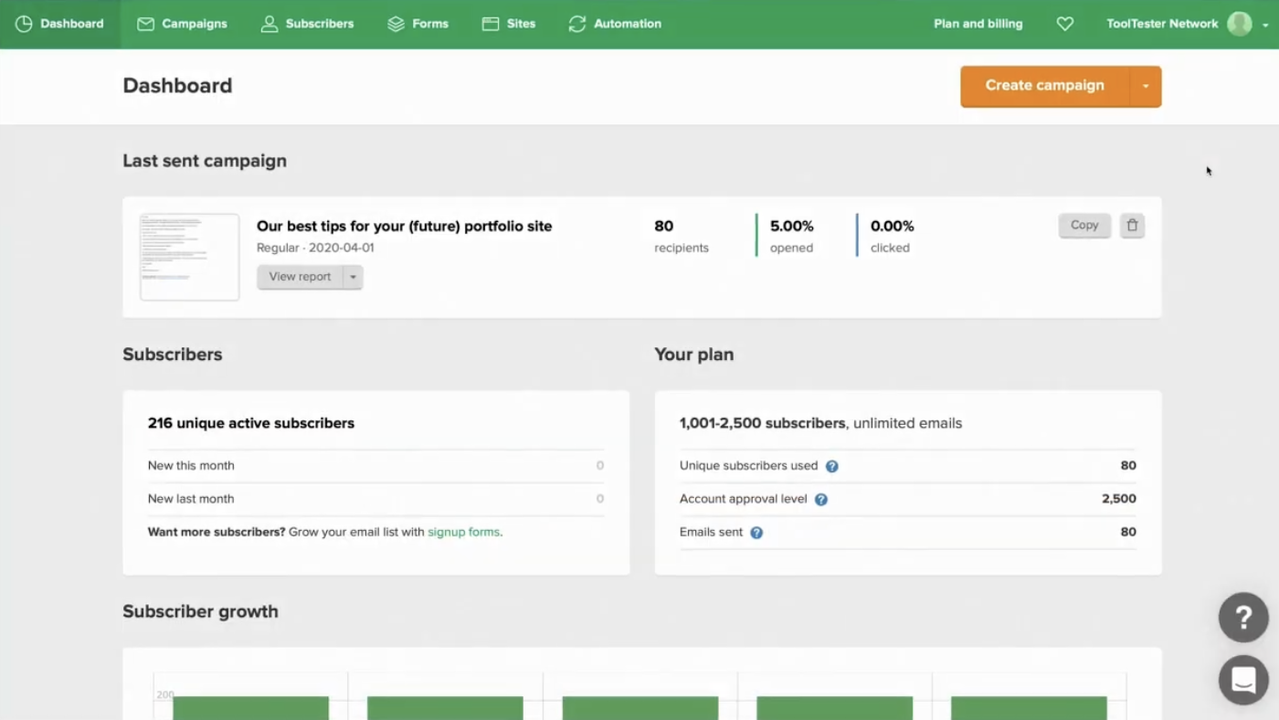Click the Account approval level info icon

coord(821,499)
